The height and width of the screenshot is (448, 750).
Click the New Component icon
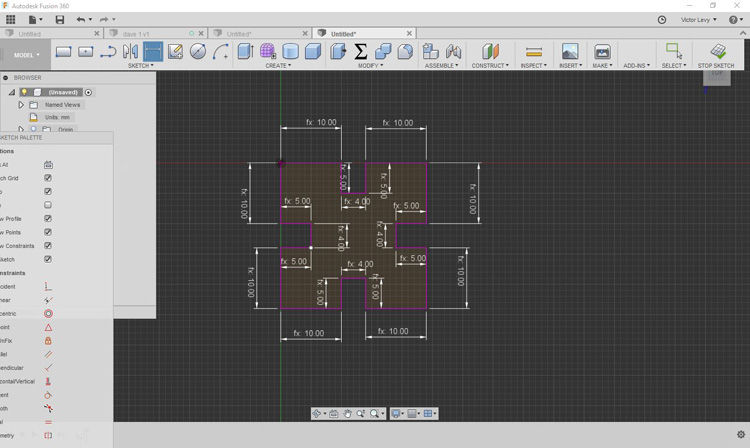click(430, 51)
